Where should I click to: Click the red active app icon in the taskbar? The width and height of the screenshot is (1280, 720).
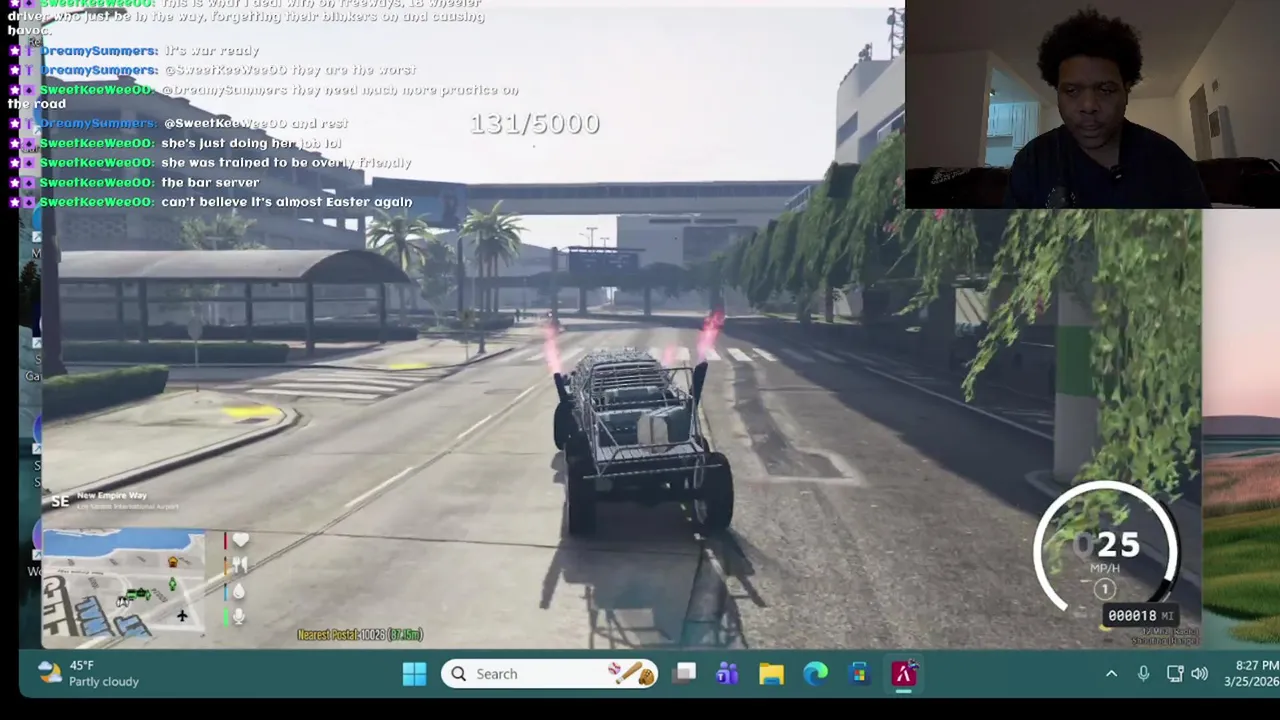pos(904,674)
